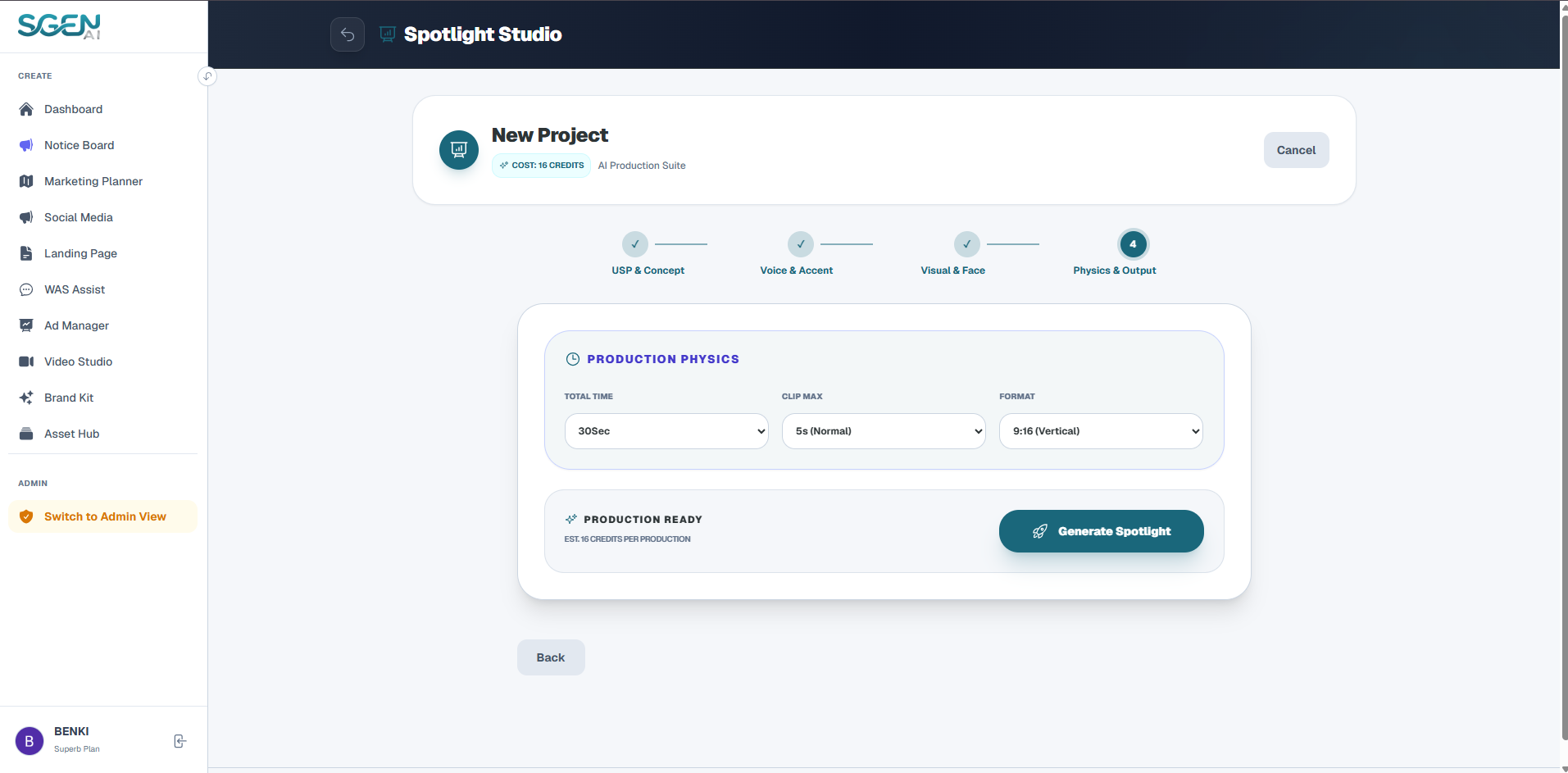1568x773 pixels.
Task: Click the Back button
Action: (551, 657)
